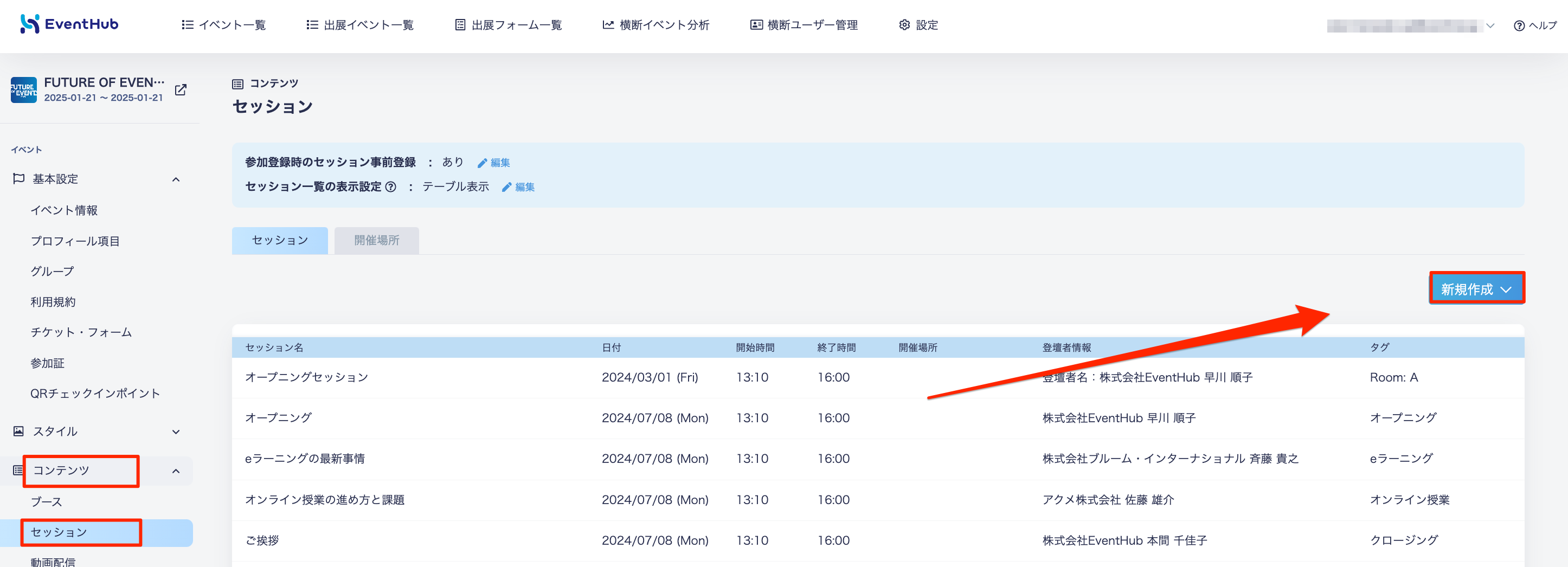Screen dimensions: 1568x567
Task: Open the イベント一覧 menu
Action: click(x=223, y=25)
